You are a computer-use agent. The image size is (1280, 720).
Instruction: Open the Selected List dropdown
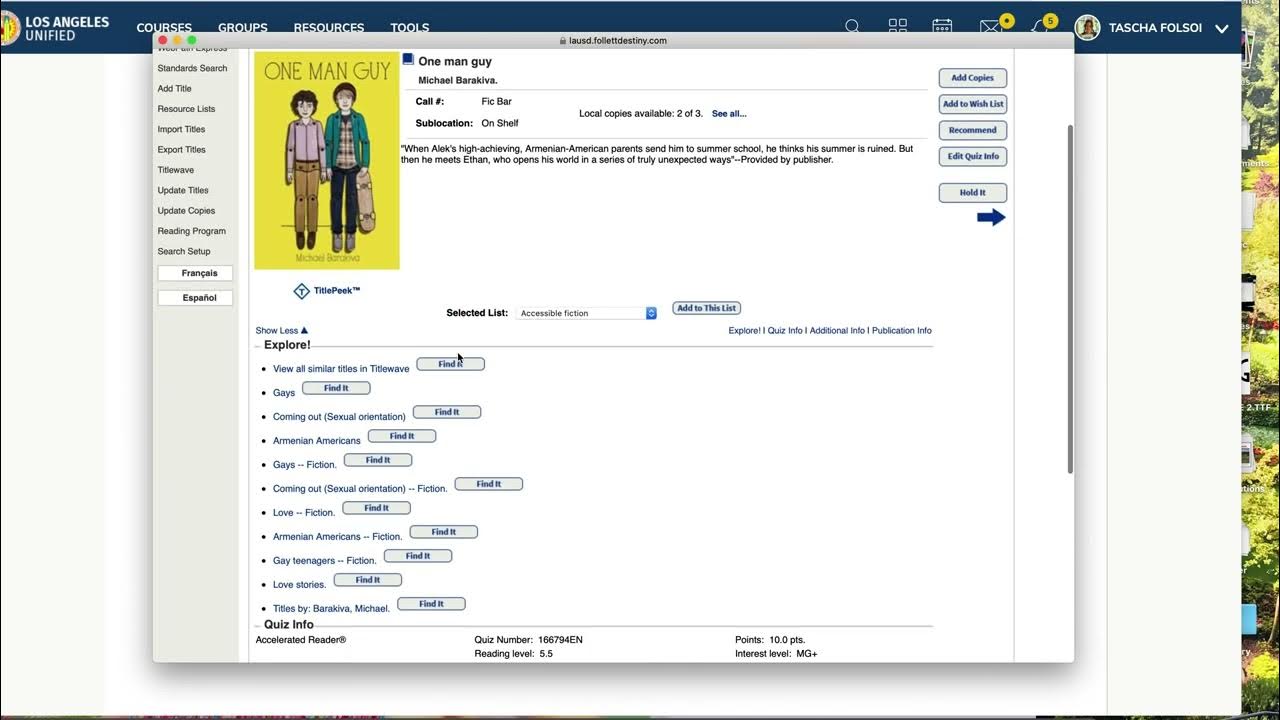pos(587,313)
